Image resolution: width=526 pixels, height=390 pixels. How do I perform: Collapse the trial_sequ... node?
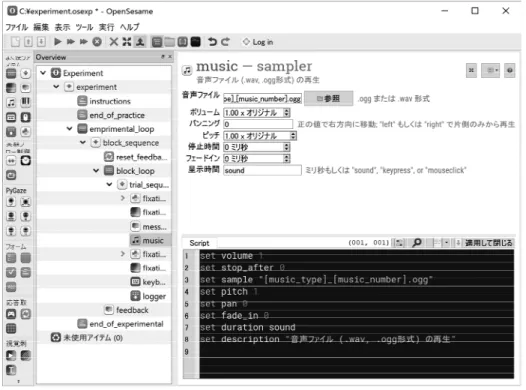point(109,184)
